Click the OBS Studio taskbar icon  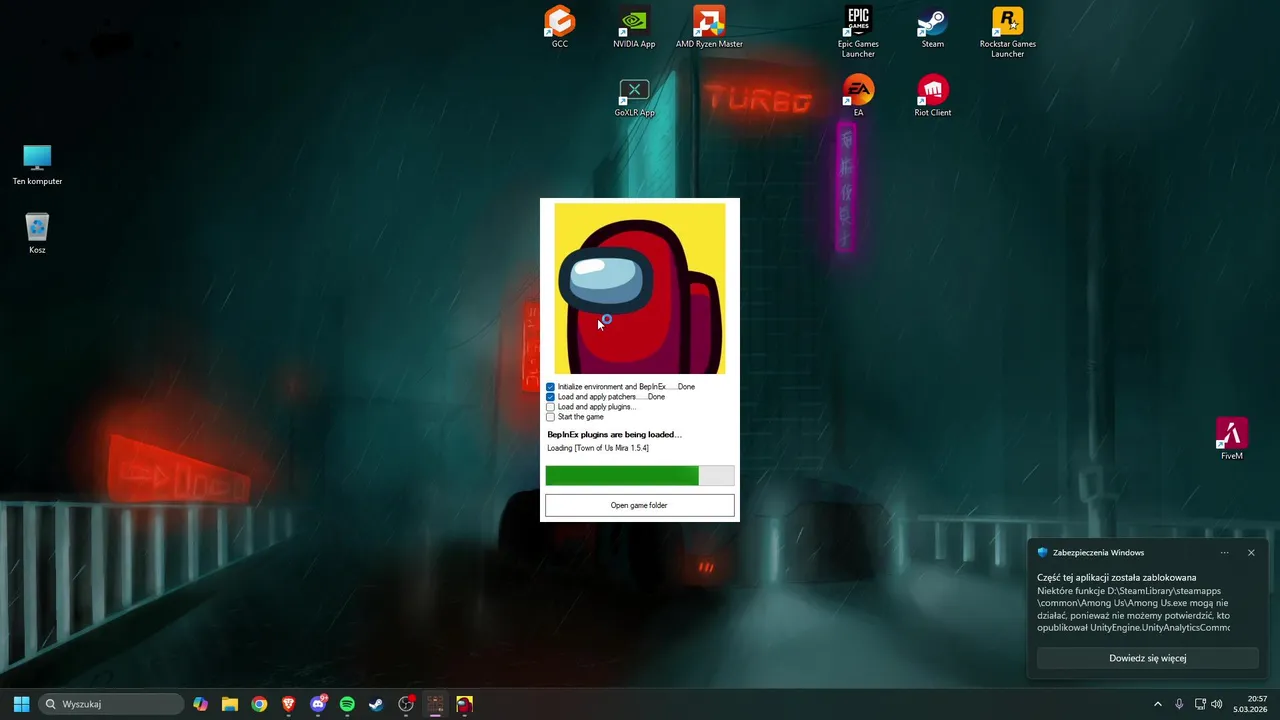click(406, 704)
